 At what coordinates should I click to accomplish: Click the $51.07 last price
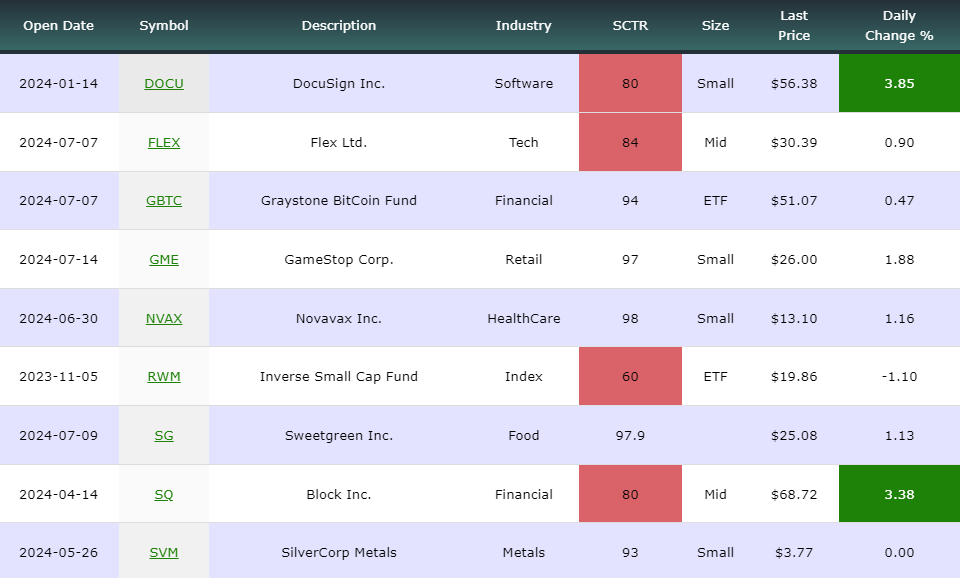point(794,200)
